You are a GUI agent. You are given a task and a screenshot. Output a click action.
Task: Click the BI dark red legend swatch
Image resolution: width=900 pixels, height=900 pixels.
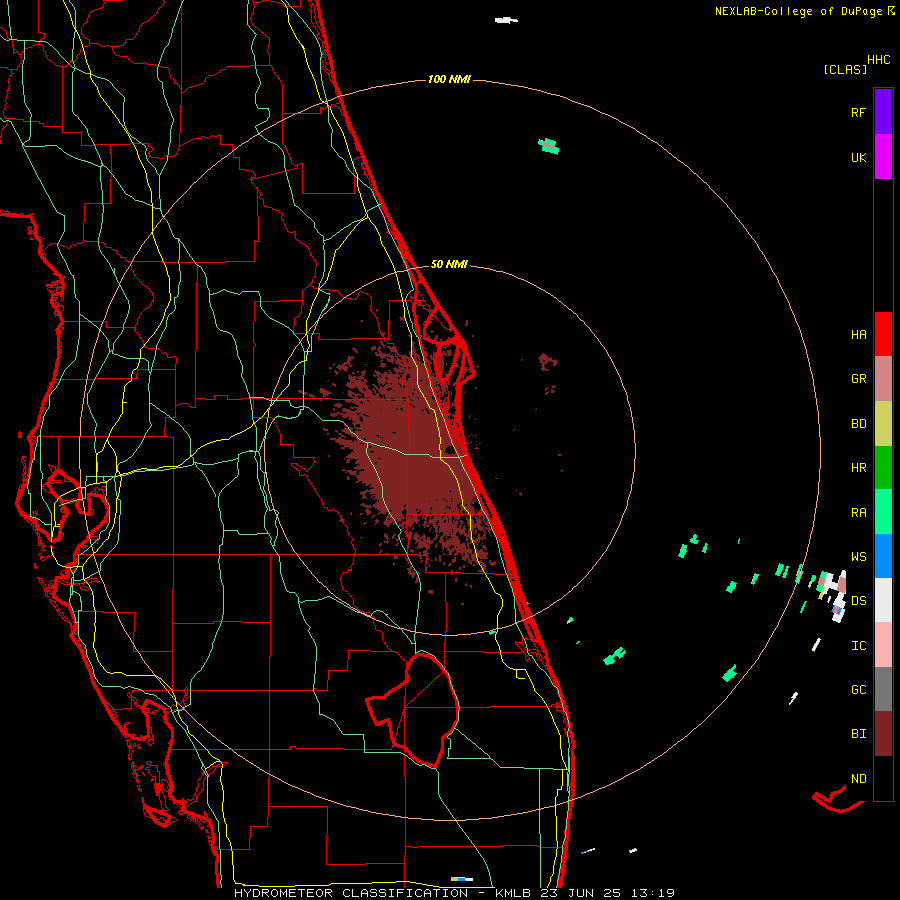click(883, 734)
